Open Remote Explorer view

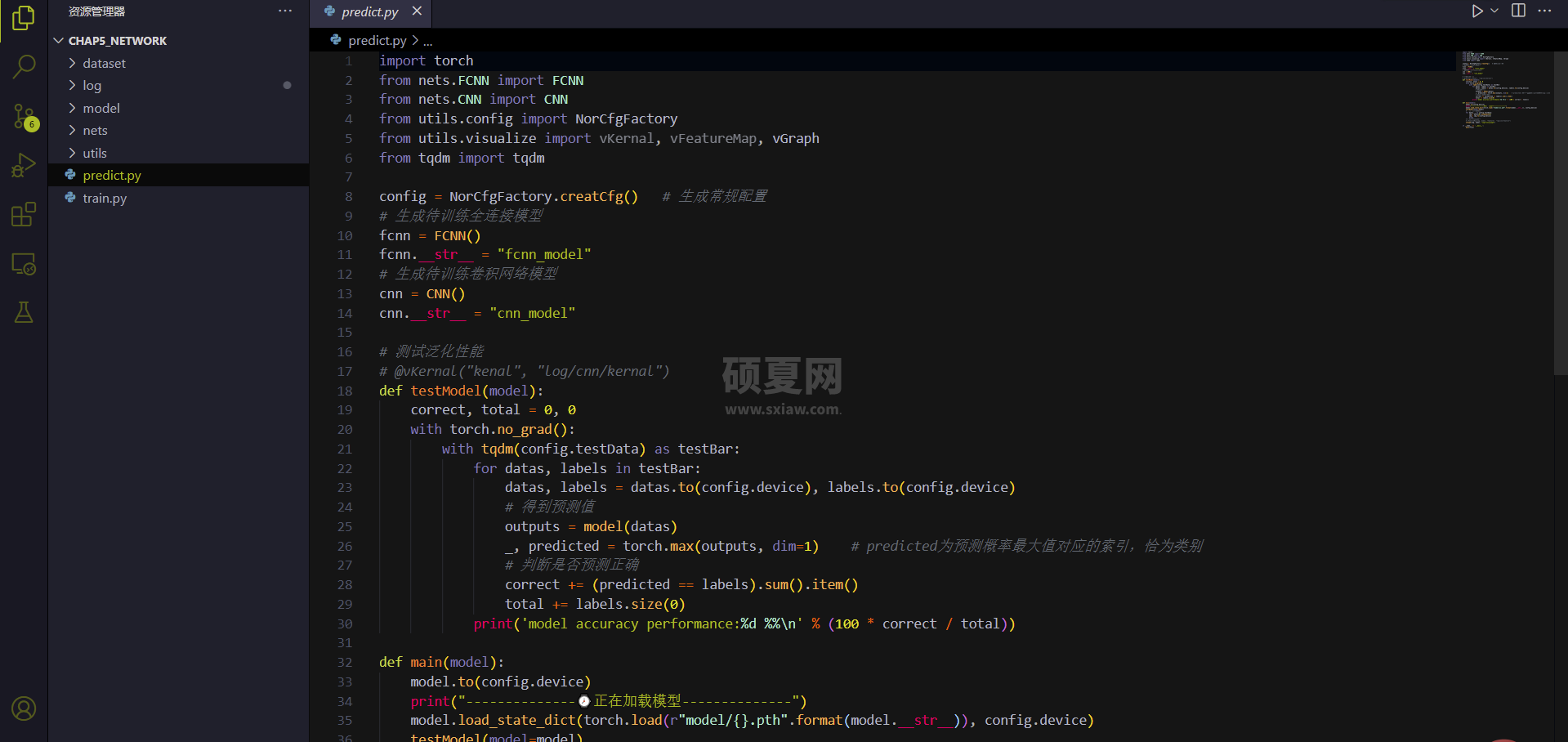[24, 263]
